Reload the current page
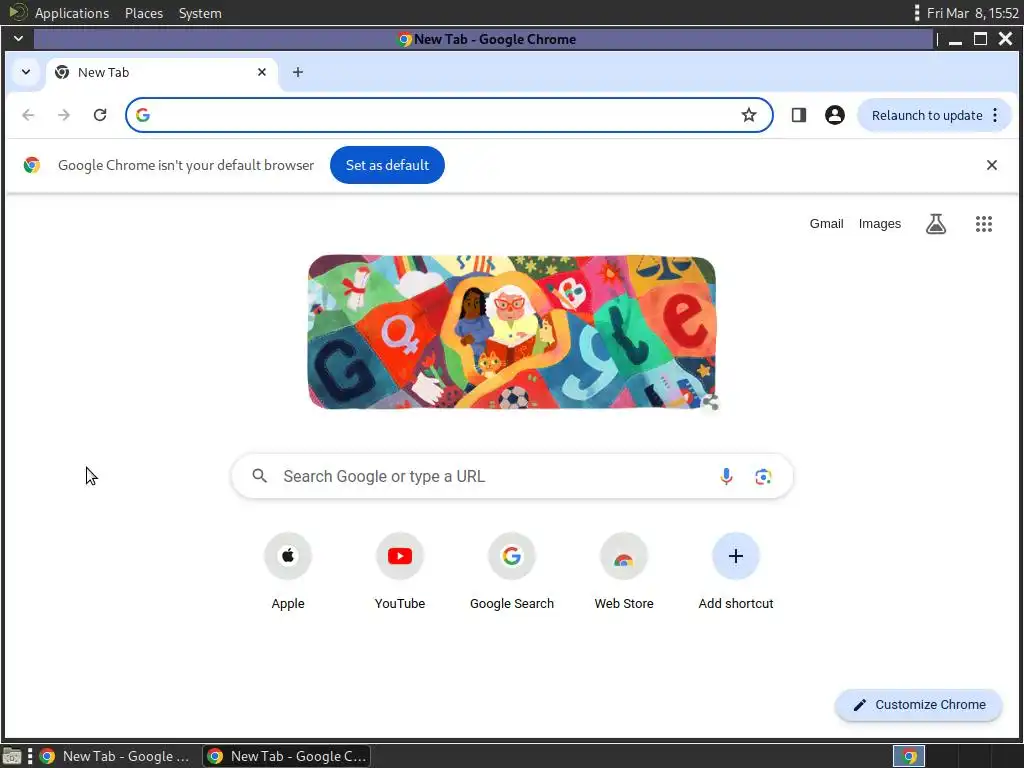 coord(100,115)
